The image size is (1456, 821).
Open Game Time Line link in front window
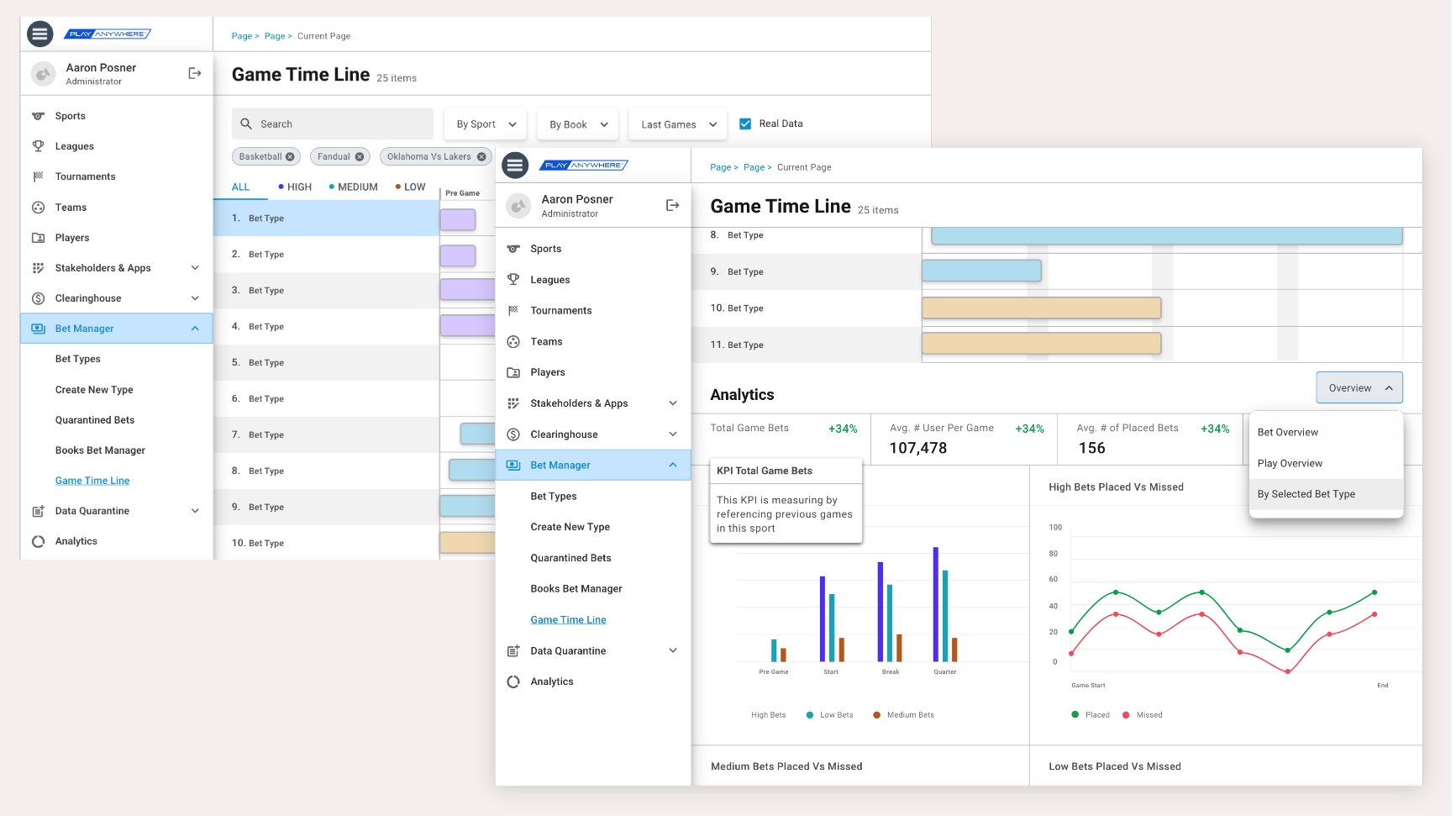(x=569, y=620)
